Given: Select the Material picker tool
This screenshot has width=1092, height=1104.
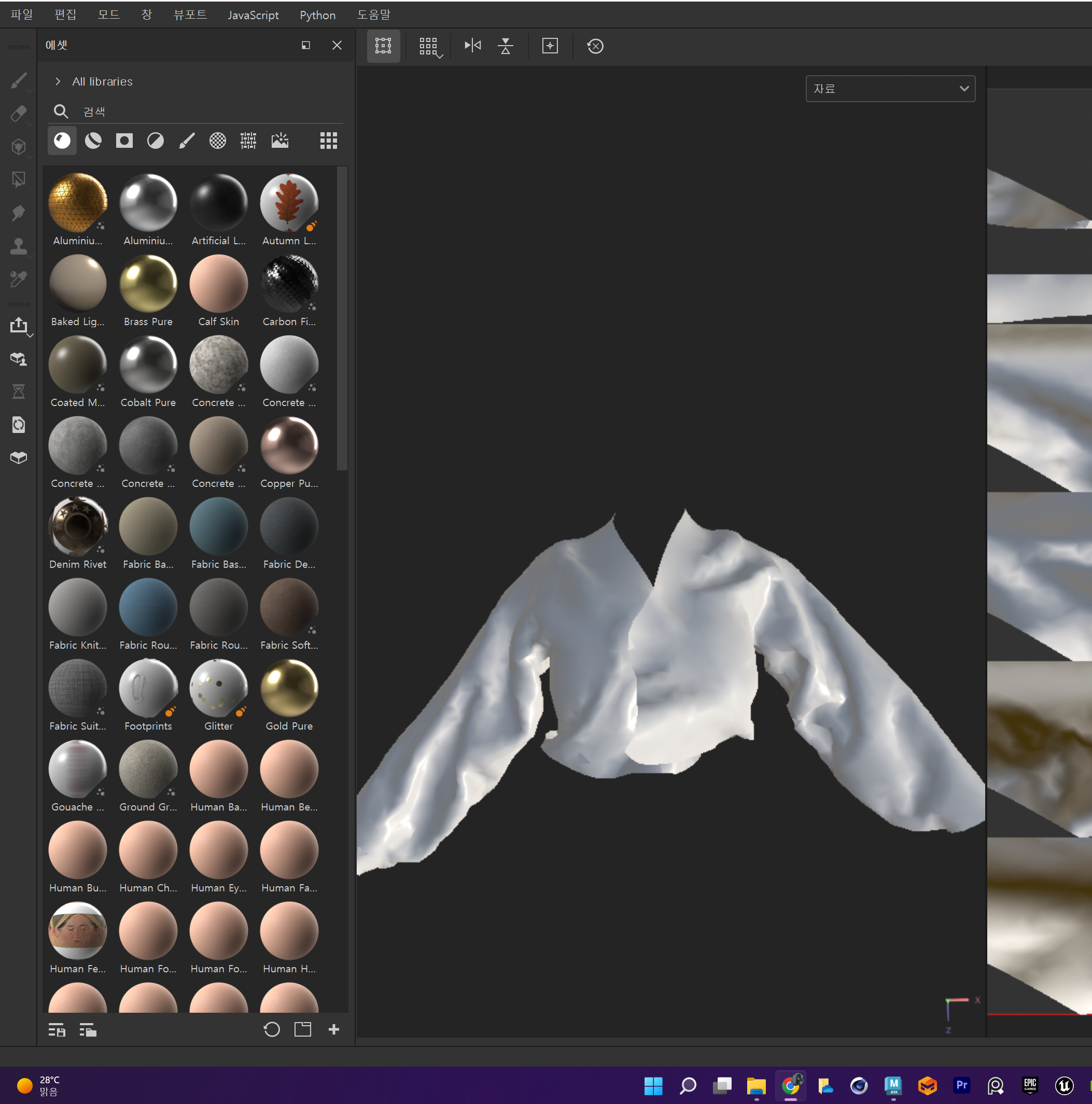Looking at the screenshot, I should (18, 279).
